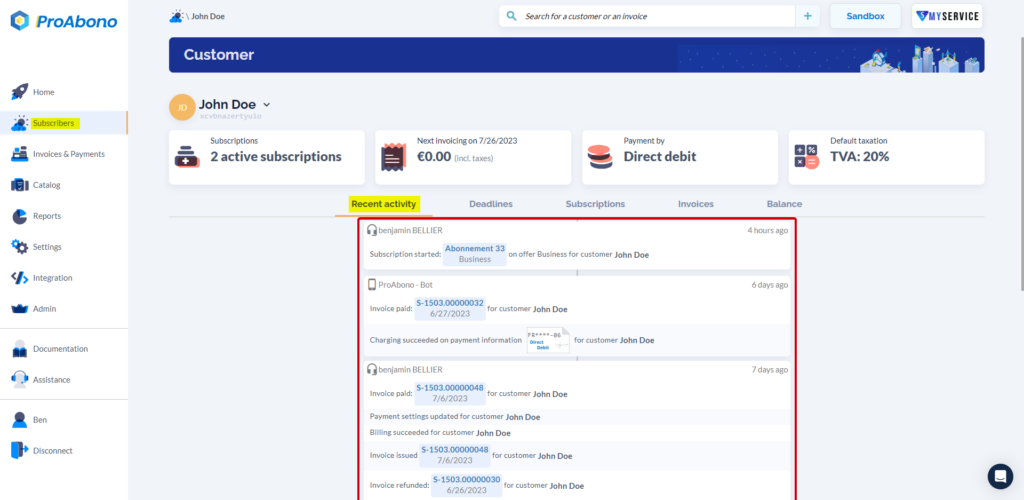Switch to the Deadlines tab

(490, 204)
